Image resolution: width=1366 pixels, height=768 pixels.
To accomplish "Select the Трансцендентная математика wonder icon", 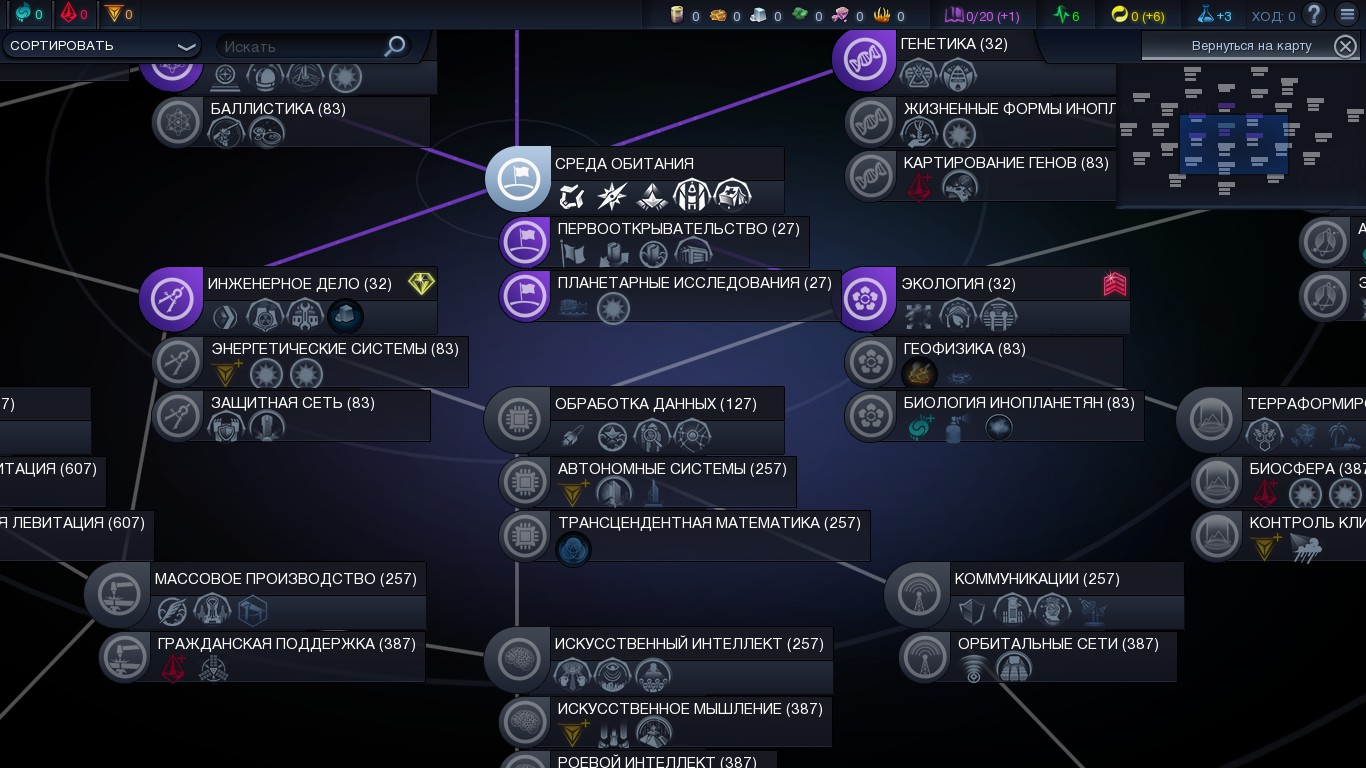I will point(573,549).
